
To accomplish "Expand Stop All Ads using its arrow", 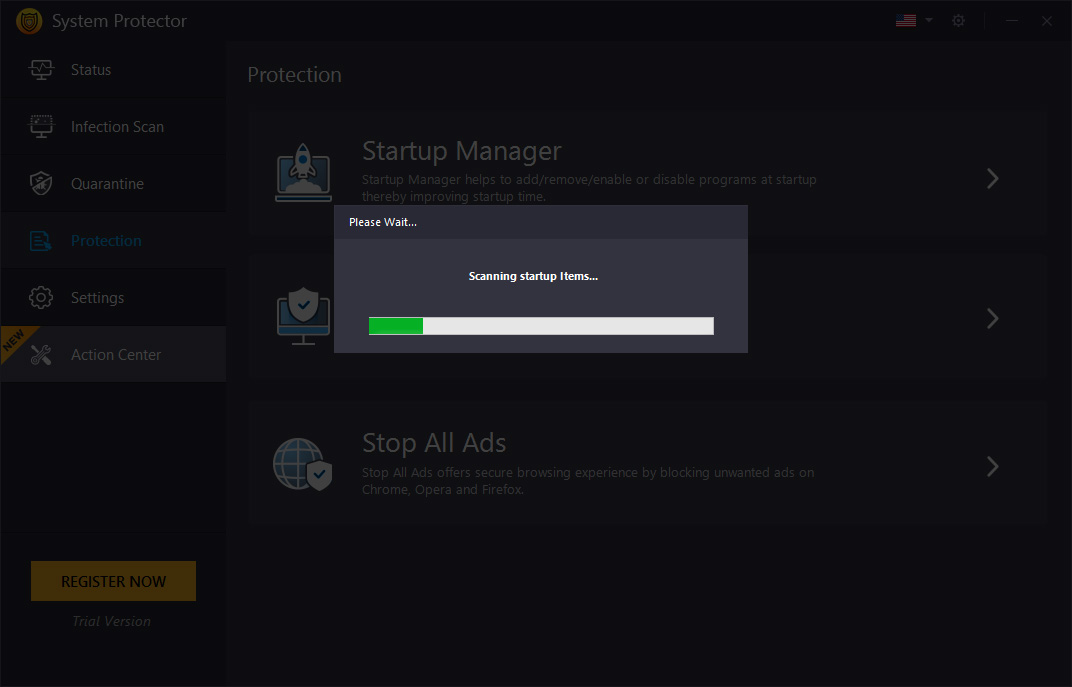I will point(992,466).
